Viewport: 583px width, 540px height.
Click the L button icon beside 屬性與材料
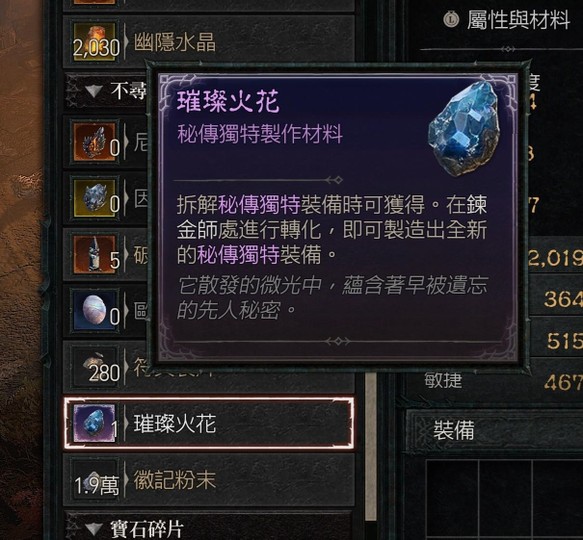(x=451, y=19)
